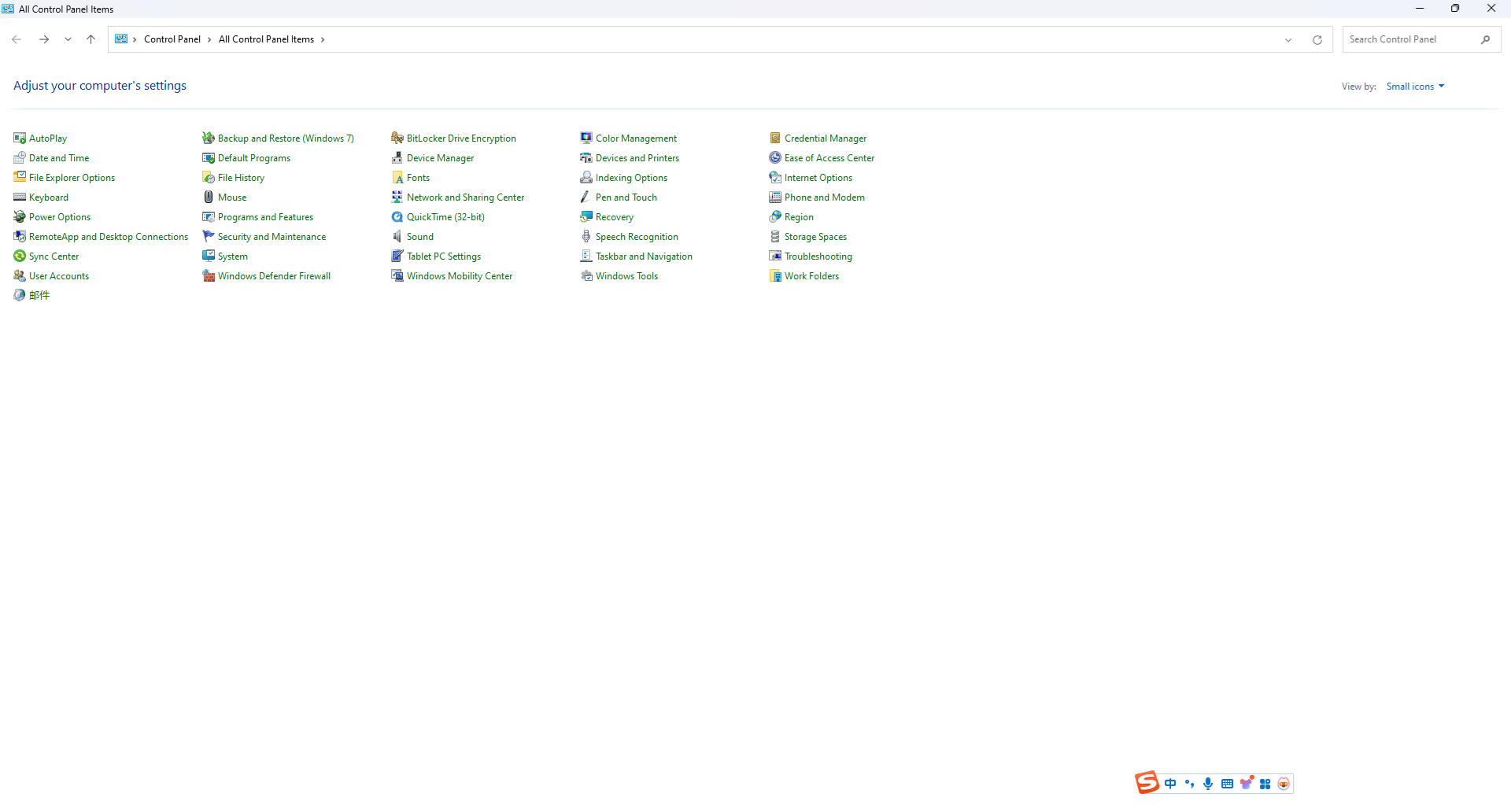The image size is (1511, 812).
Task: Click the Windows Defender Firewall icon
Action: click(209, 276)
